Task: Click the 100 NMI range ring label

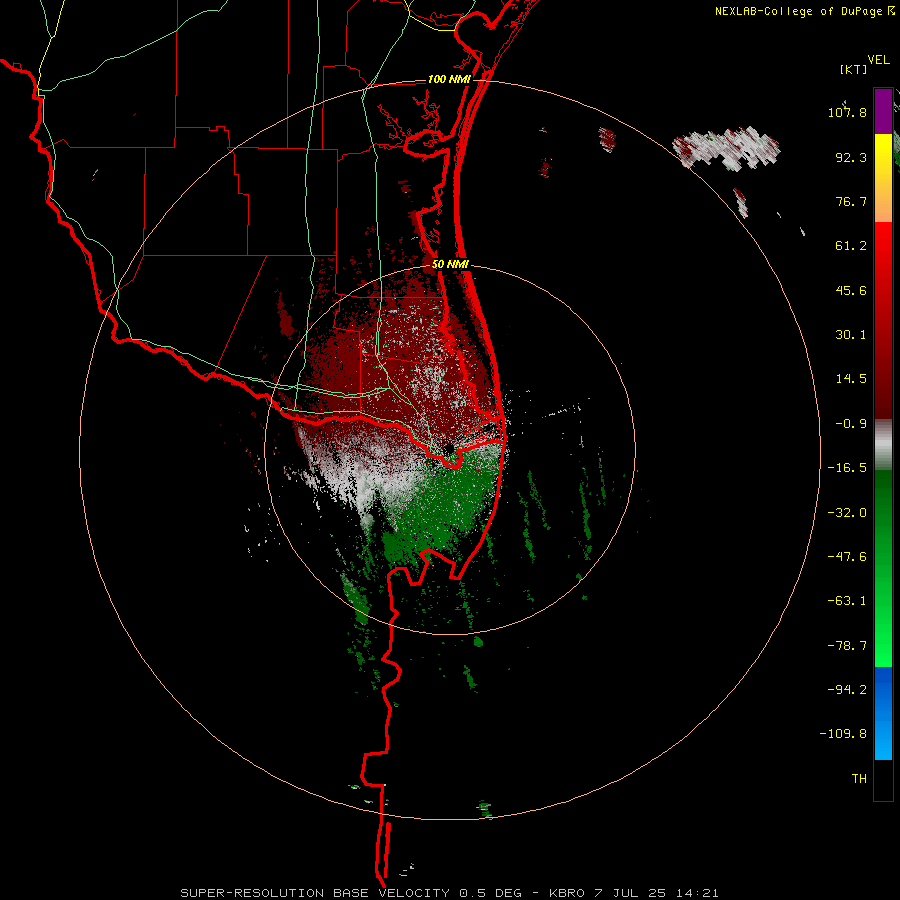Action: point(449,79)
